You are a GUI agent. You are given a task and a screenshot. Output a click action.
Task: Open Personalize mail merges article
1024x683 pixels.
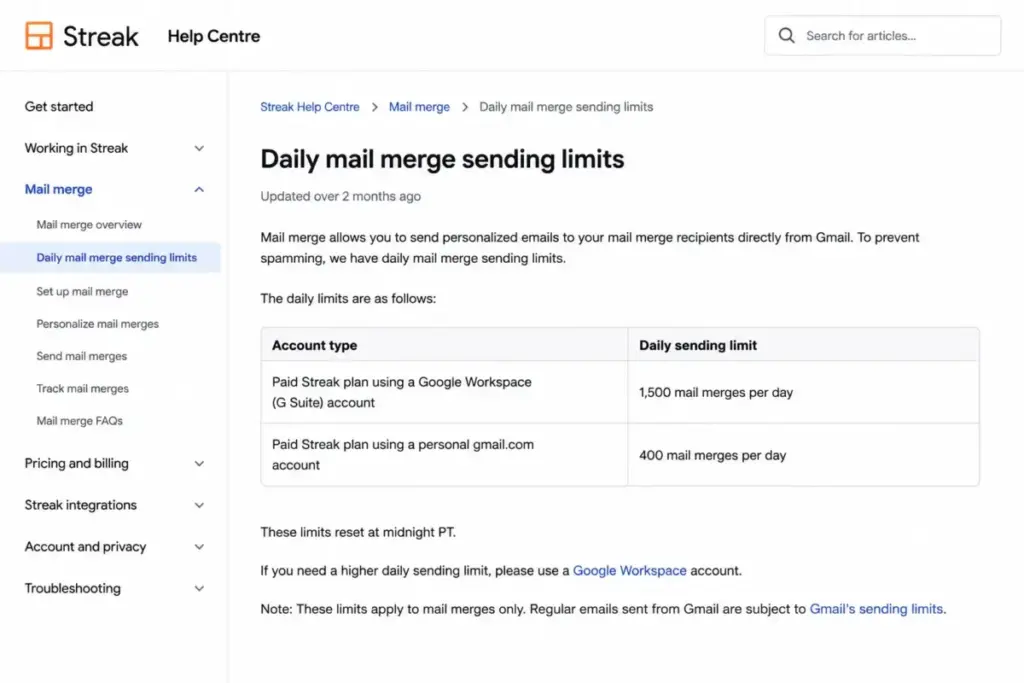coord(97,324)
